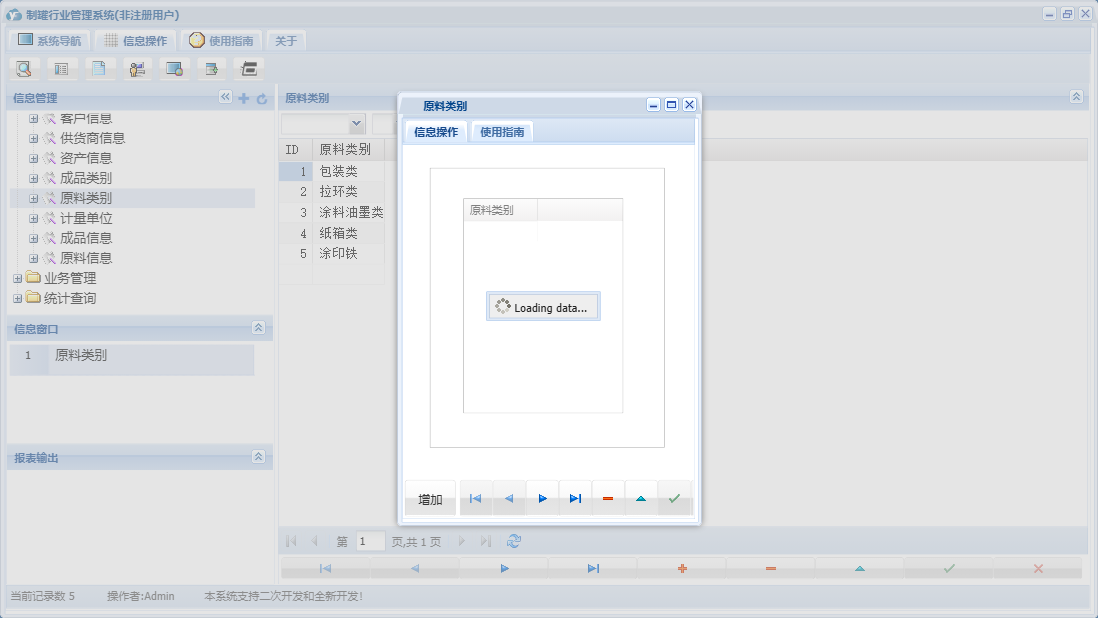Viewport: 1098px width, 618px height.
Task: Select 原料类别 in the tree
Action: pos(86,198)
